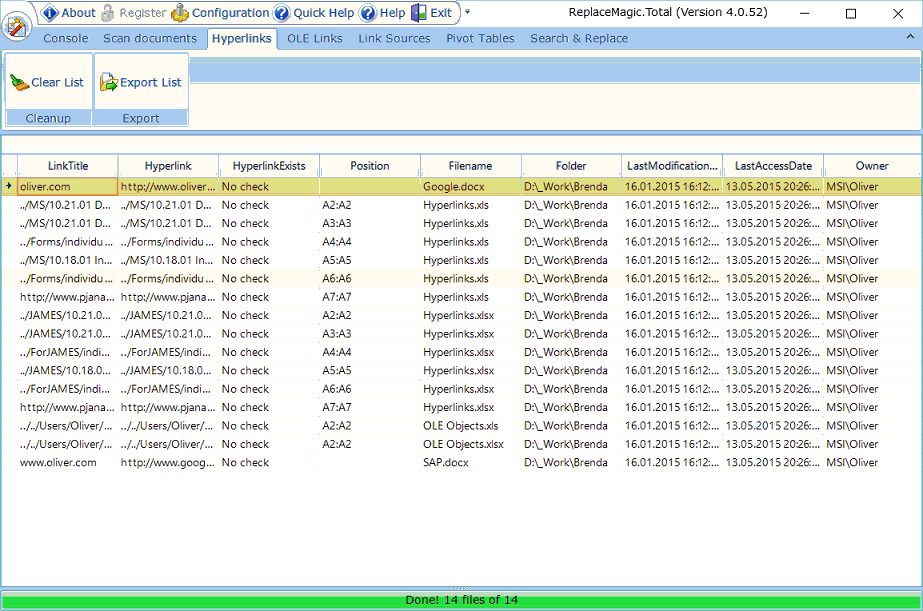Click the Export group label
The height and width of the screenshot is (611, 923).
(x=141, y=118)
